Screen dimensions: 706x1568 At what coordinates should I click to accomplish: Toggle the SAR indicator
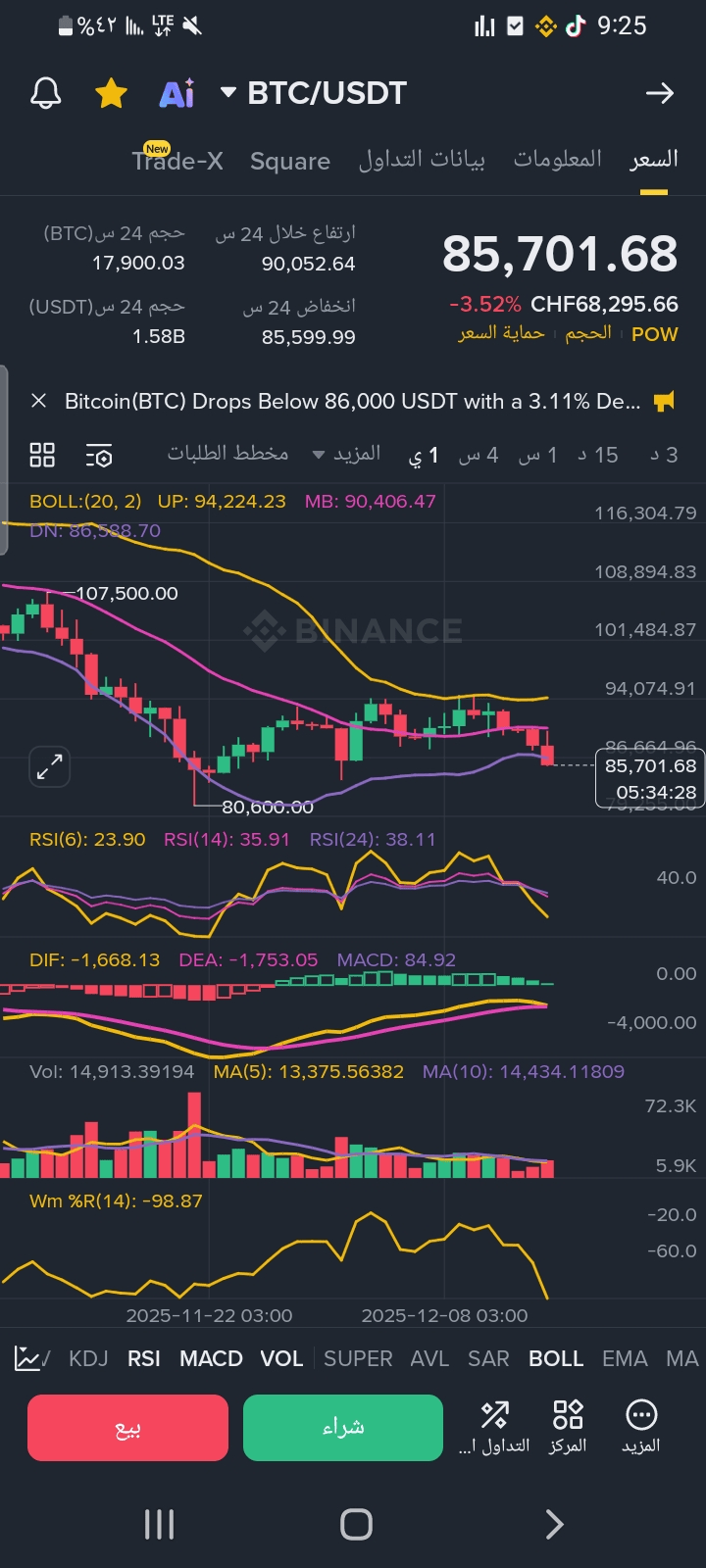click(x=488, y=1358)
